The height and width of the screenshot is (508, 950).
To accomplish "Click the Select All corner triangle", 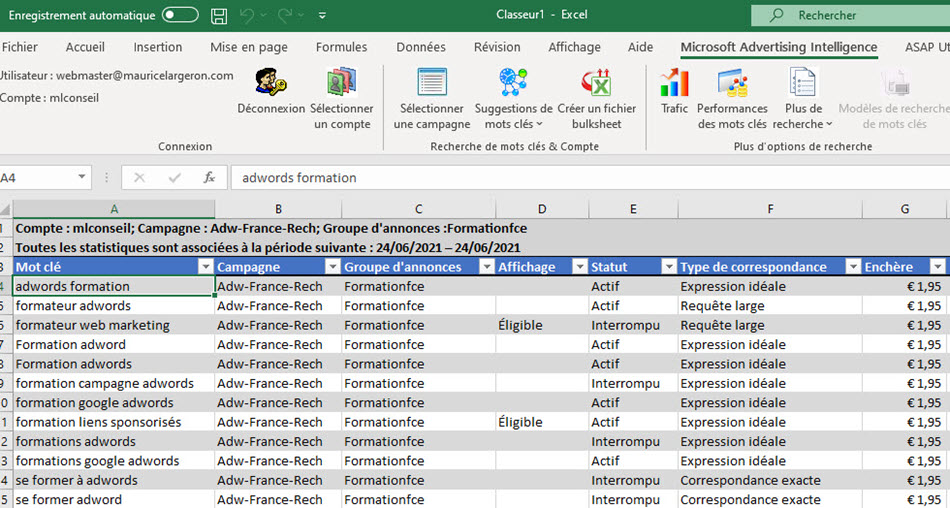I will [6, 209].
